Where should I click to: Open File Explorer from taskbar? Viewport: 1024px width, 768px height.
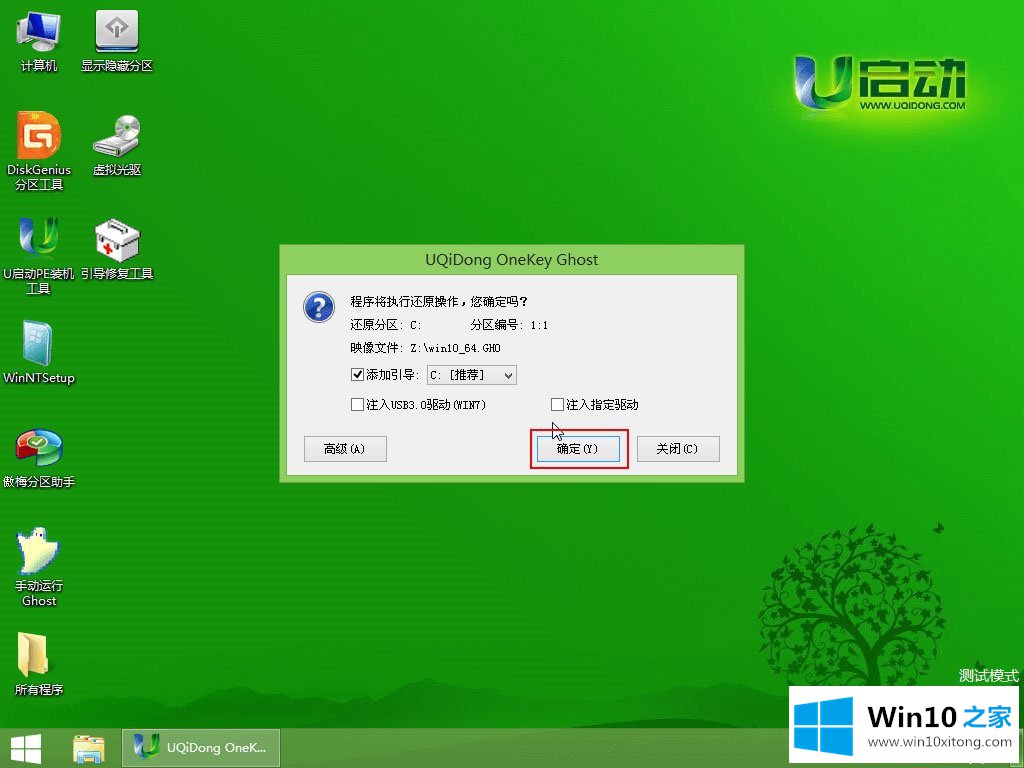(x=89, y=748)
